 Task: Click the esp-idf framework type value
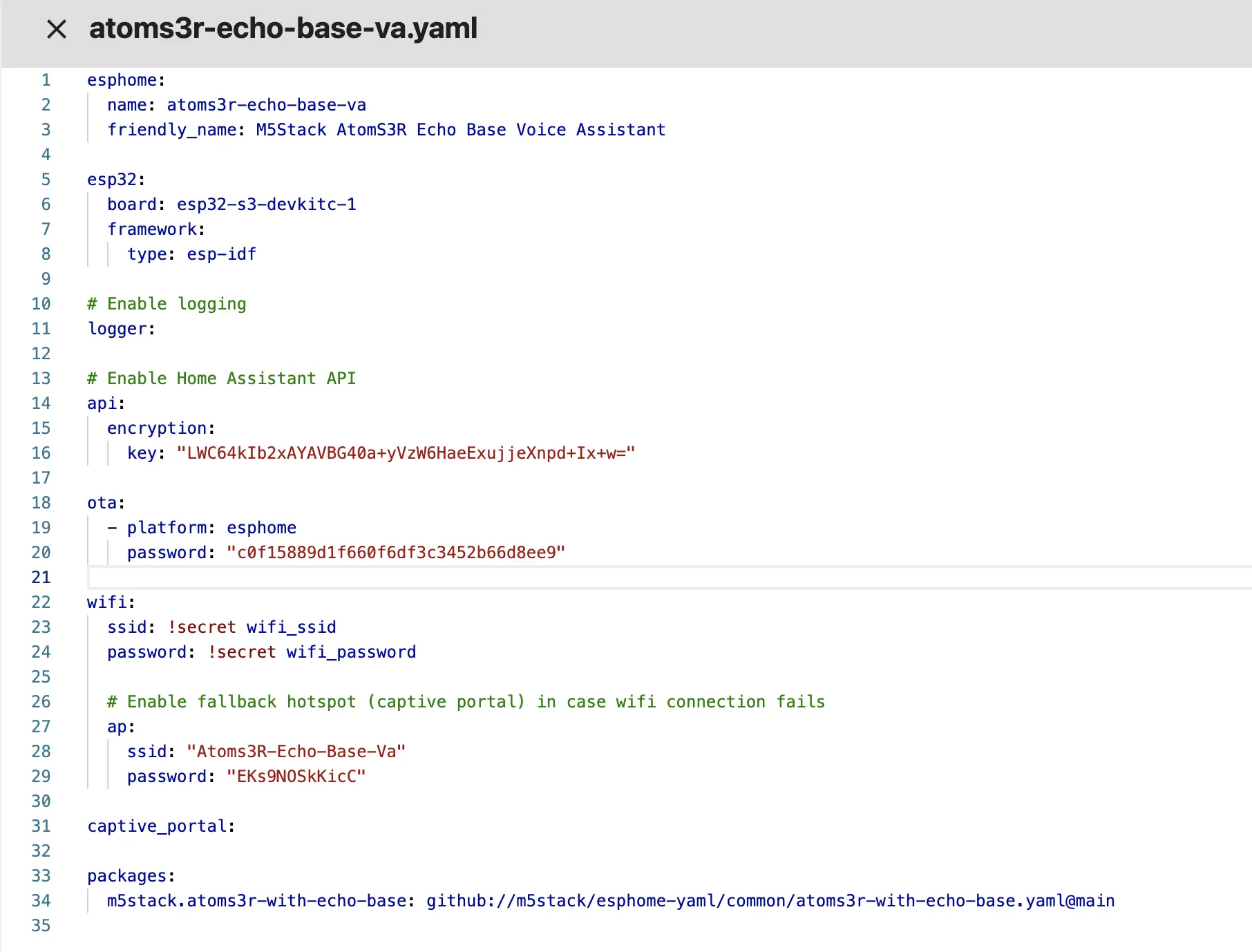point(221,254)
